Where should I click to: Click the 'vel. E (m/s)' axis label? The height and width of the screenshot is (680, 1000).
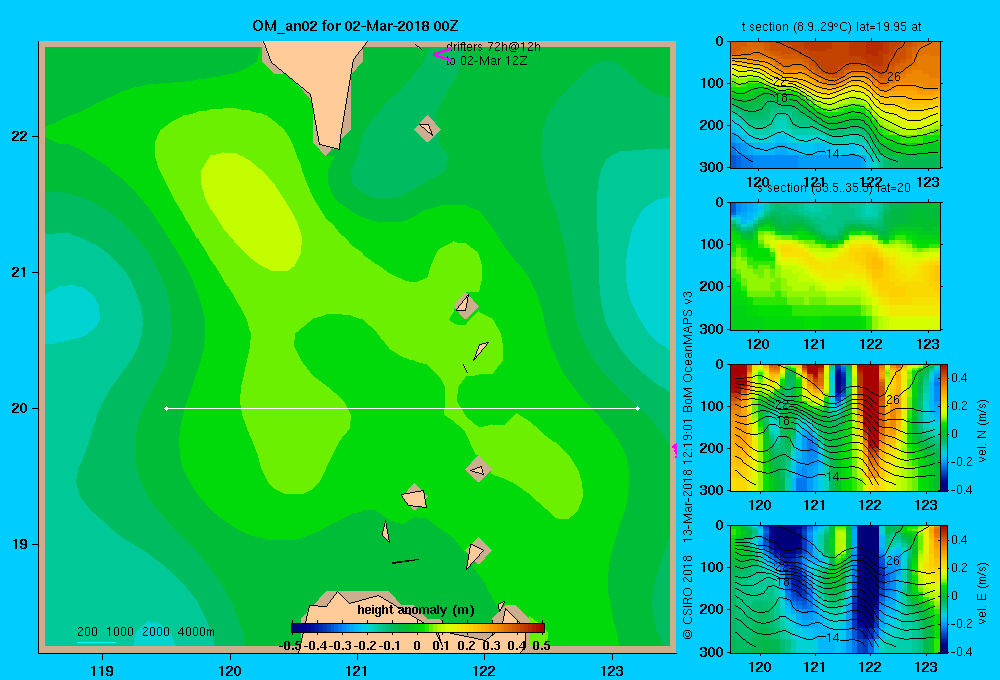(982, 593)
